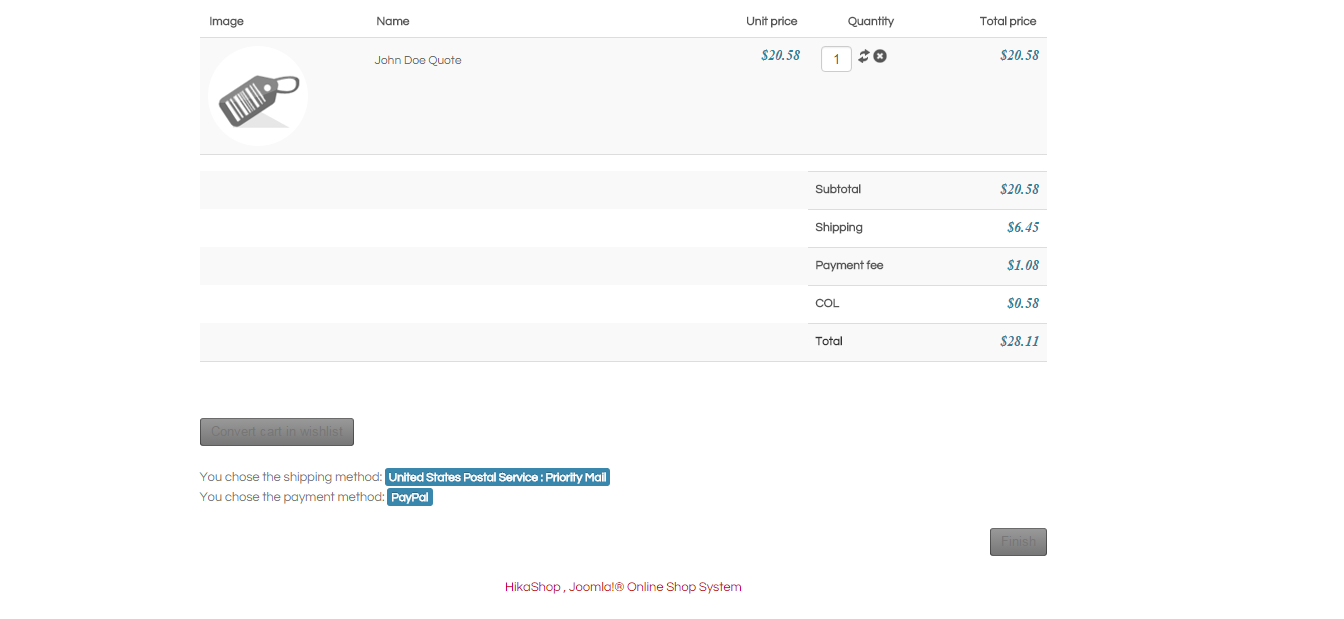Image resolution: width=1344 pixels, height=619 pixels.
Task: Open Joomla!® Online Shop System link
Action: 655,587
